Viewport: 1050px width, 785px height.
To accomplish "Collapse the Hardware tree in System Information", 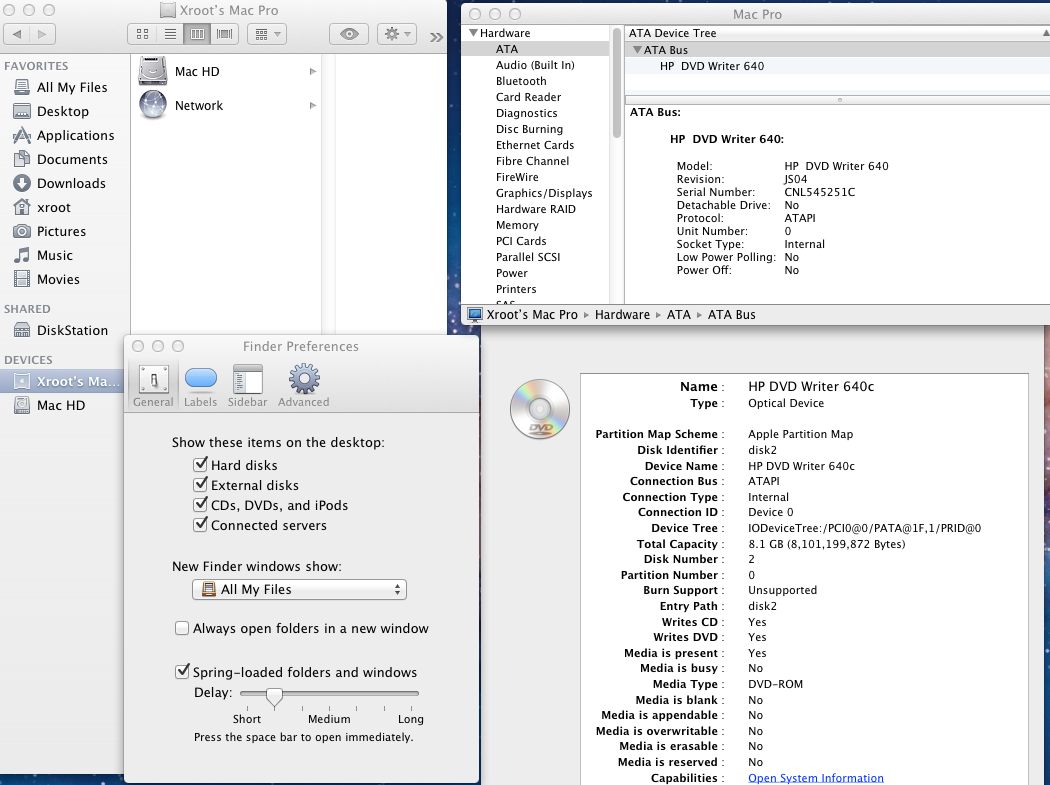I will (x=473, y=33).
